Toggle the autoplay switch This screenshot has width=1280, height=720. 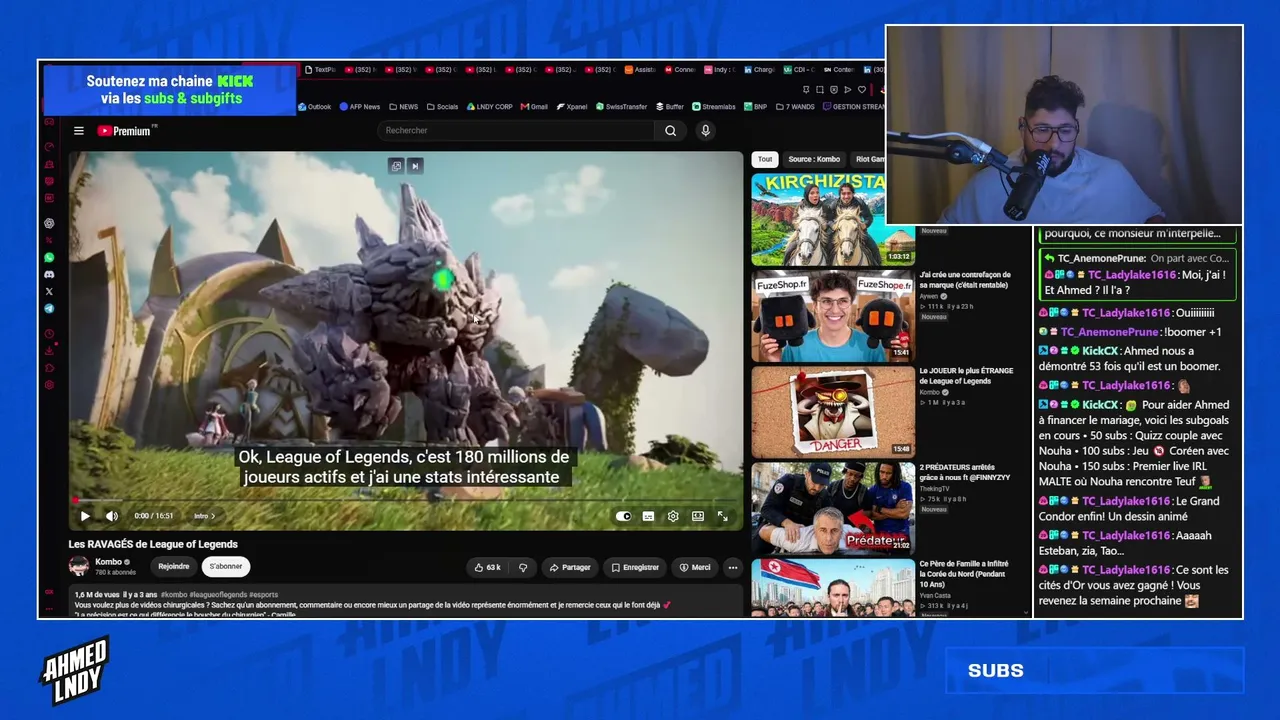624,516
